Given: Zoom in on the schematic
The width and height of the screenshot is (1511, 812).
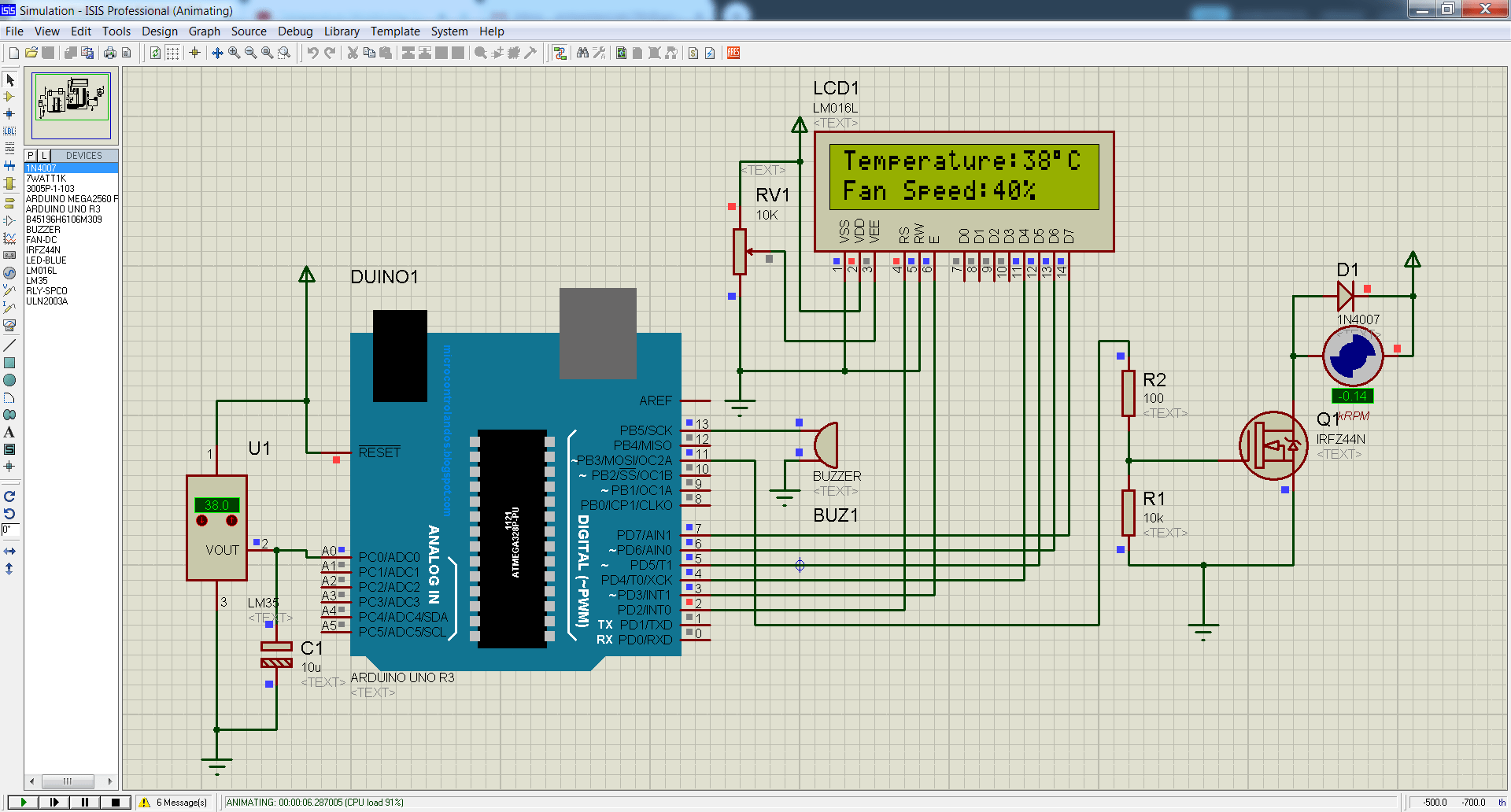Looking at the screenshot, I should pos(233,53).
